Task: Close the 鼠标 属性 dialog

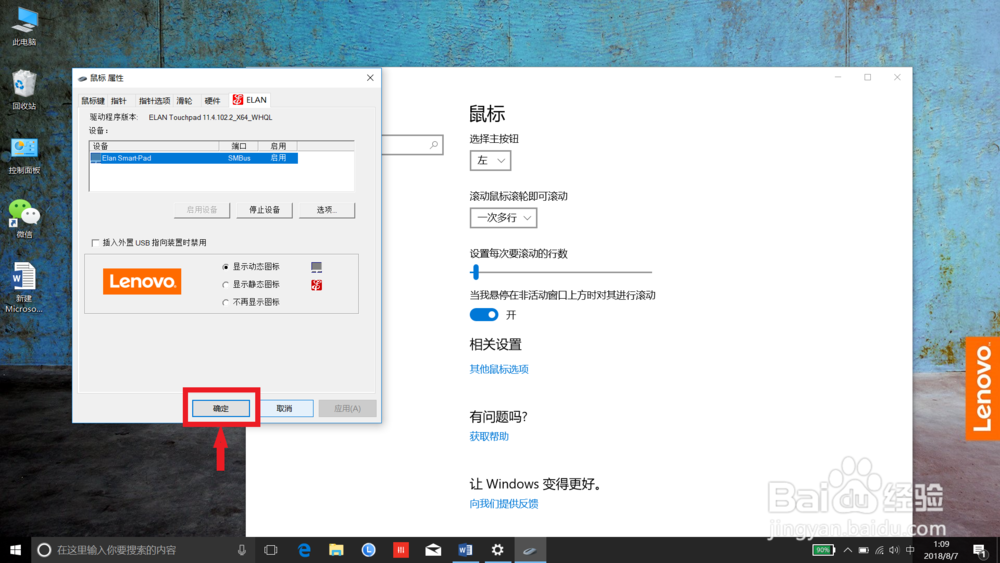Action: pyautogui.click(x=370, y=78)
